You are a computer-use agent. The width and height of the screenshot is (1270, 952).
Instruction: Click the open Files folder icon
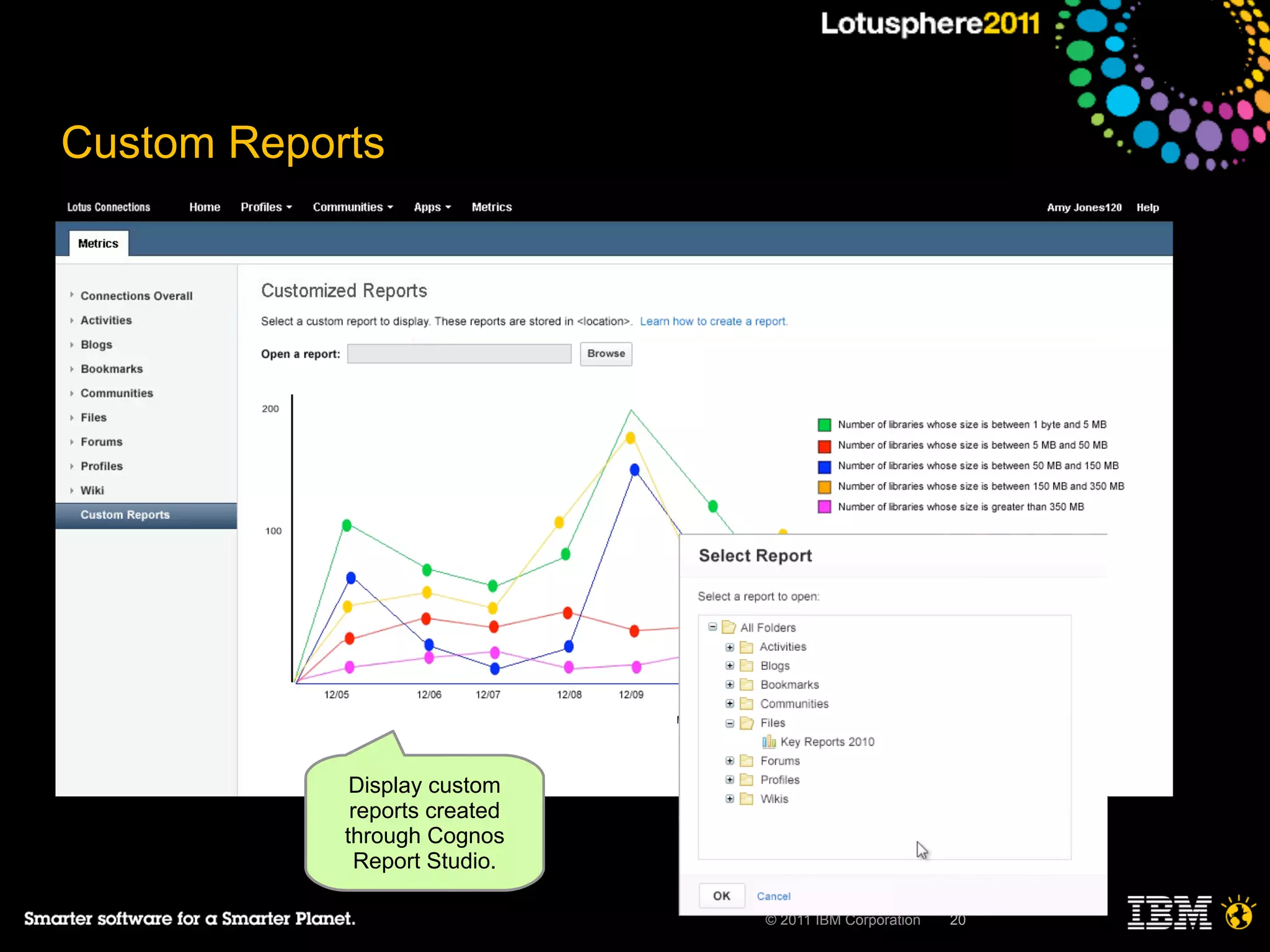(x=747, y=723)
